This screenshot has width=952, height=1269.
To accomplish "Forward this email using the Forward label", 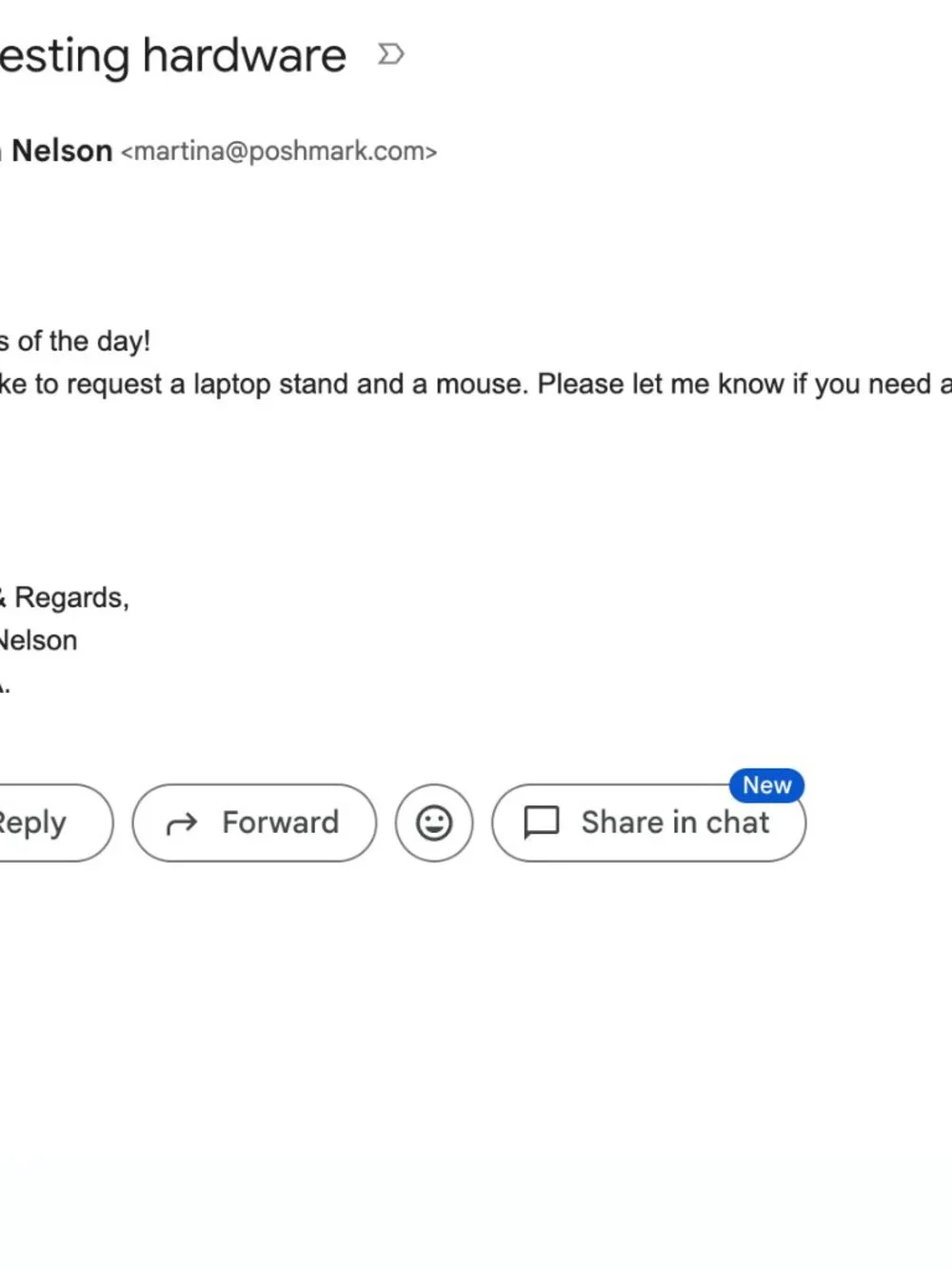I will (280, 822).
